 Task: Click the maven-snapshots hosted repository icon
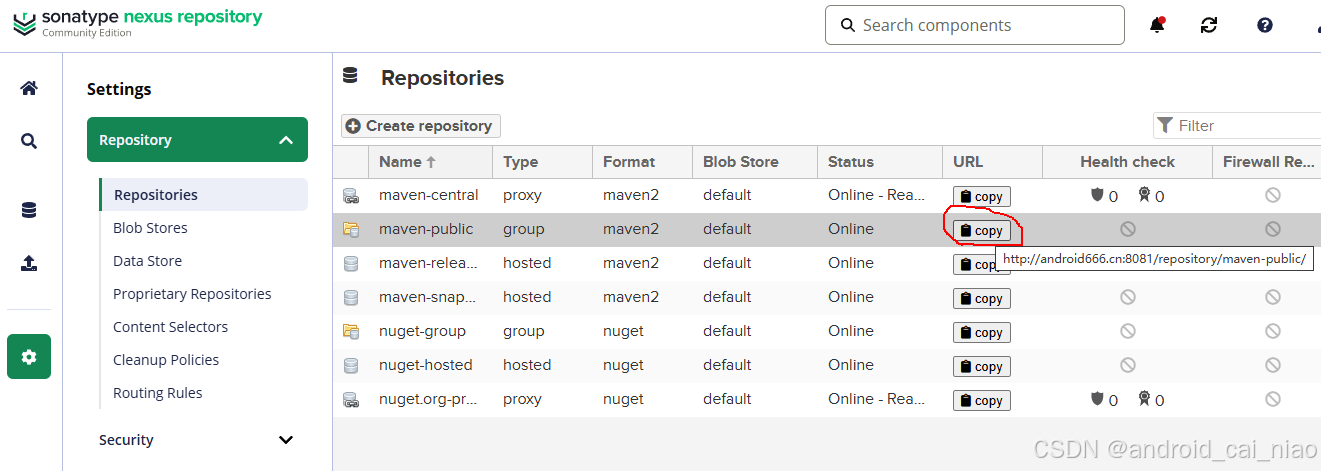[x=350, y=297]
